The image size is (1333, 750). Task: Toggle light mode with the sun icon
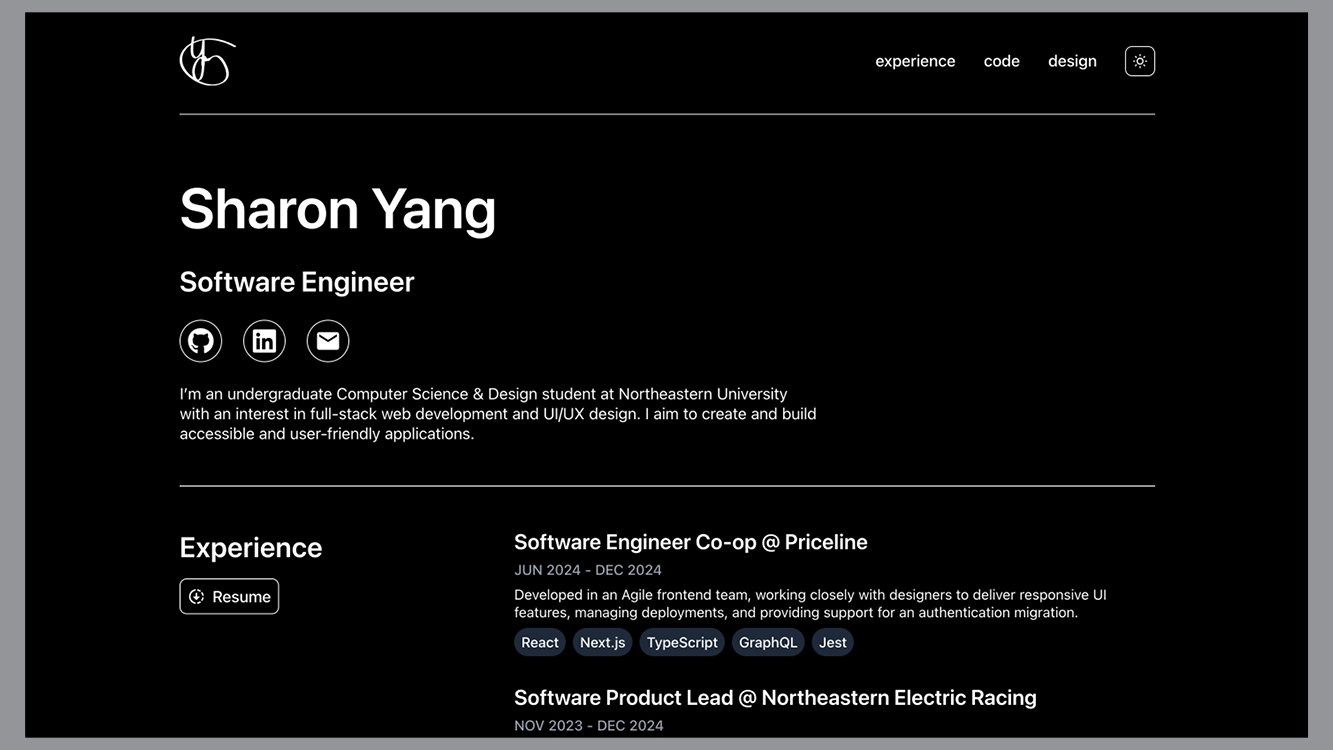click(1139, 60)
